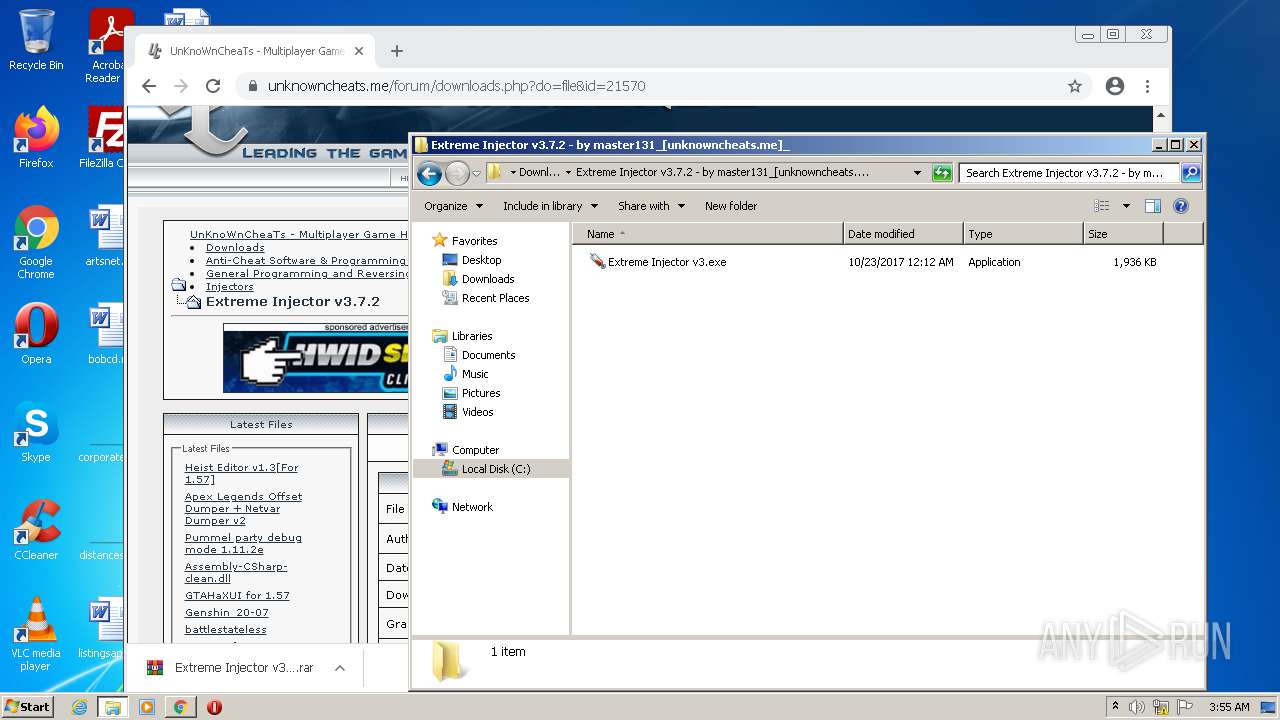Expand the Explorer address bar history dropdown
Screen dimensions: 1280x720
coord(917,173)
